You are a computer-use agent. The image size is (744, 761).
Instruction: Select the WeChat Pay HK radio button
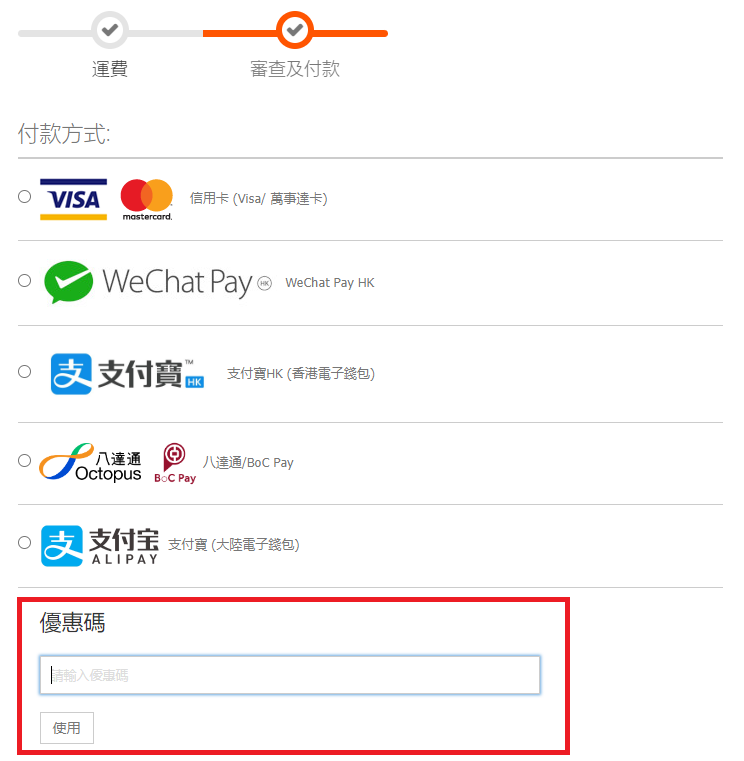[24, 281]
